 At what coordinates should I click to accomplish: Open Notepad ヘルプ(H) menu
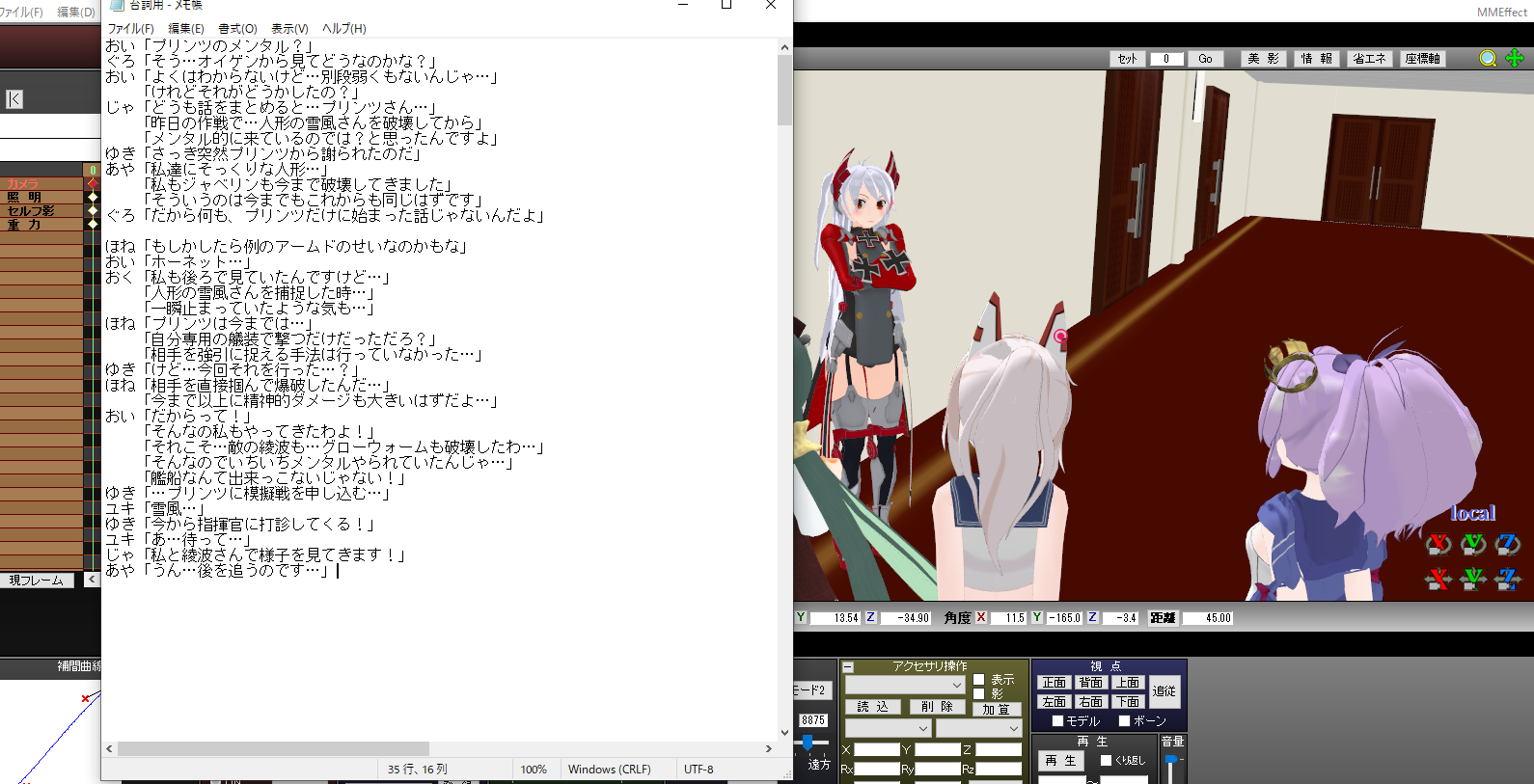pyautogui.click(x=344, y=28)
